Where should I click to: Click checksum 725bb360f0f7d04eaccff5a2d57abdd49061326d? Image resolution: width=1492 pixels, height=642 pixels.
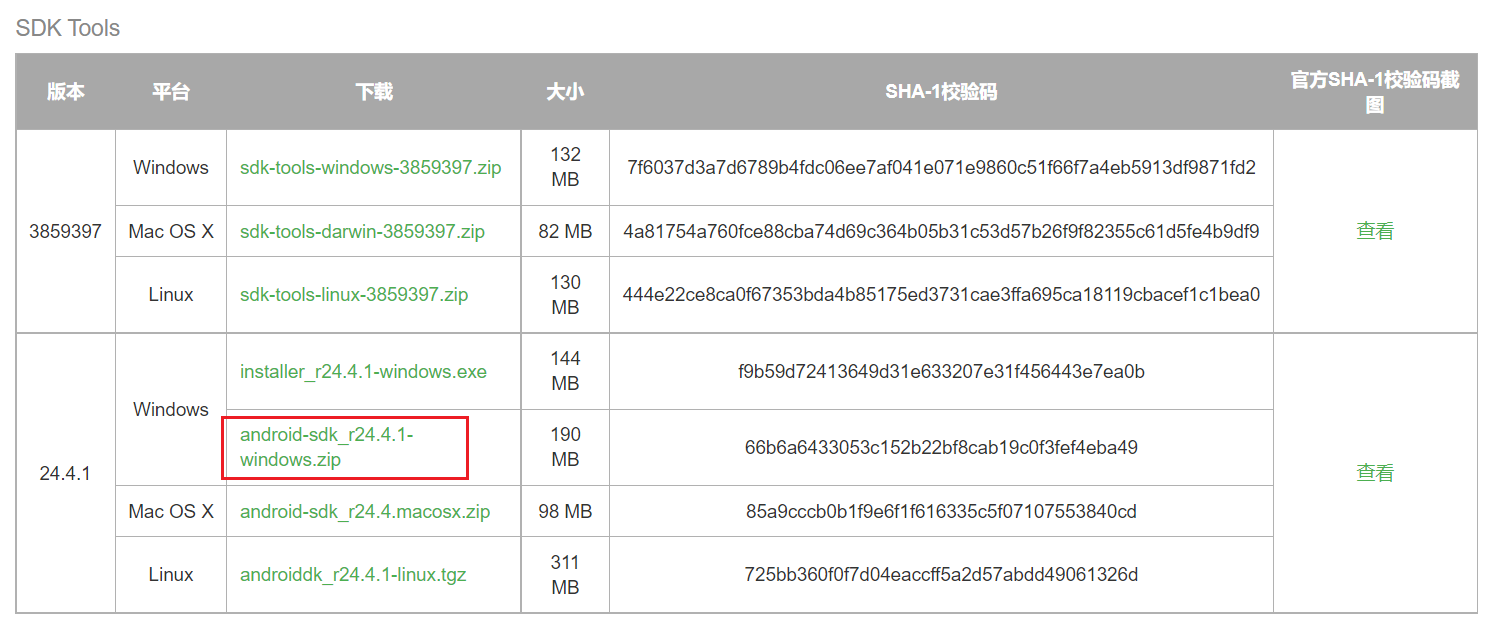pos(941,575)
